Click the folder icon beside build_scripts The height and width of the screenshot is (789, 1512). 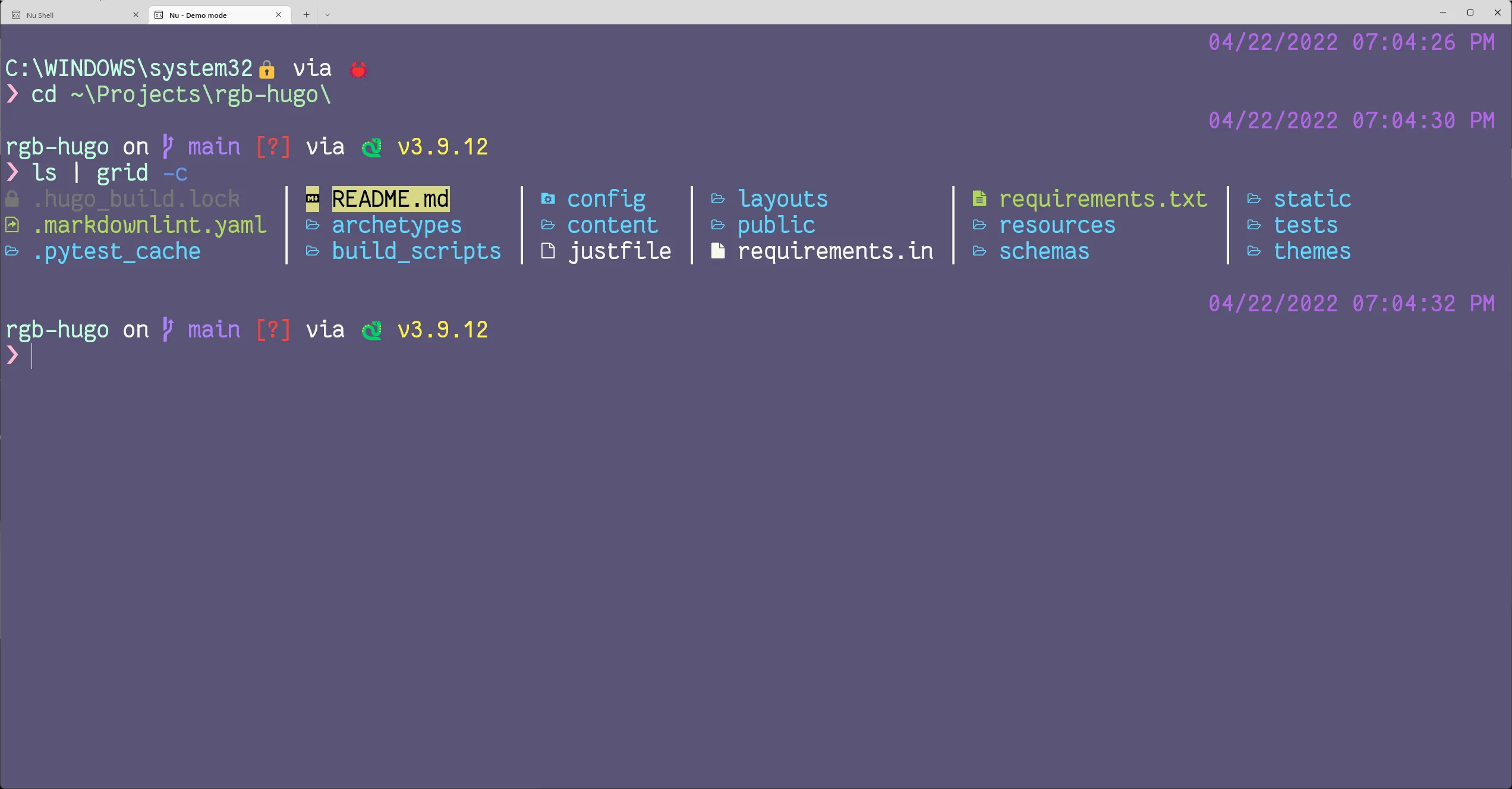click(313, 251)
